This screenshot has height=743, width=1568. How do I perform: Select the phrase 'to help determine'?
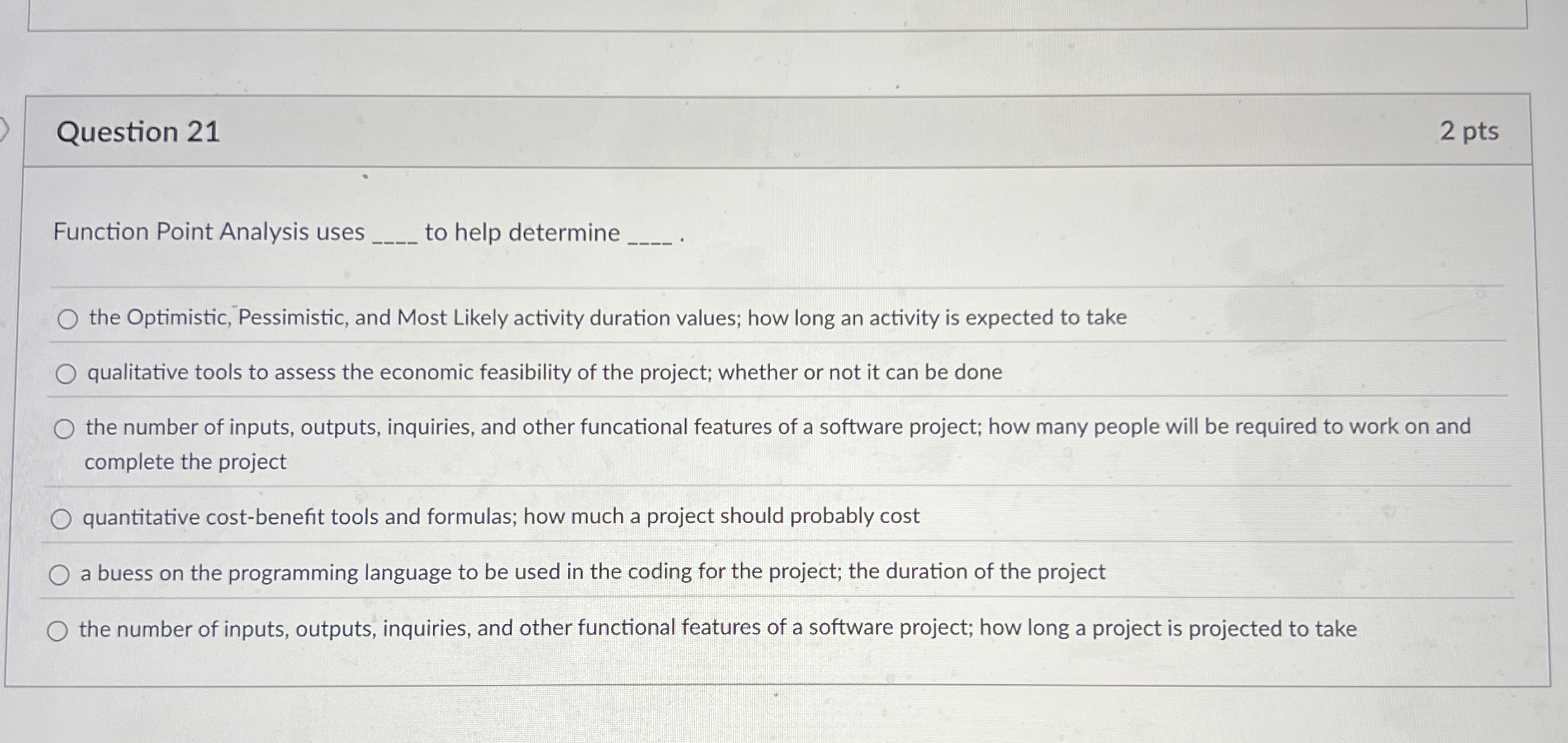(x=521, y=232)
